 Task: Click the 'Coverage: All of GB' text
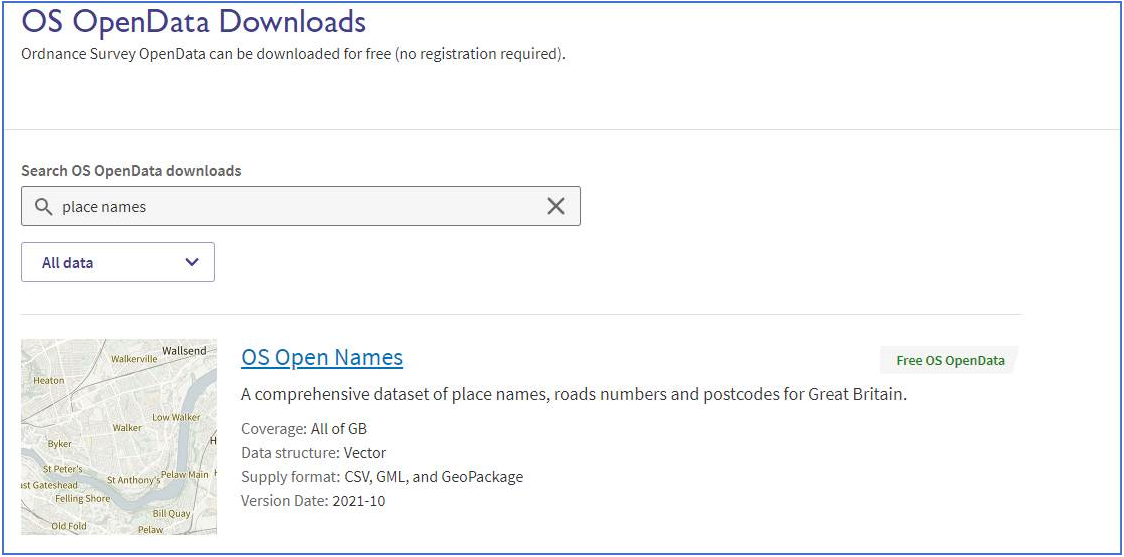[304, 429]
